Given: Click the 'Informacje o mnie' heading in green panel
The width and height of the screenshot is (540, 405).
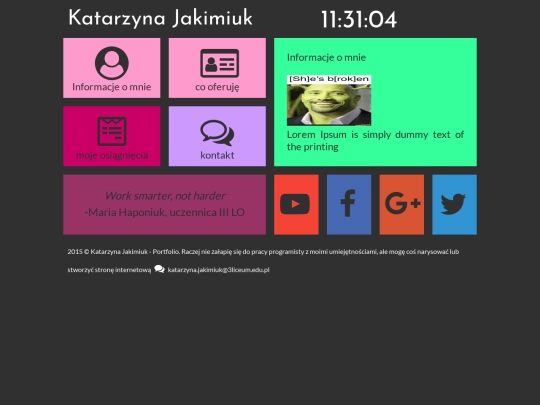Looking at the screenshot, I should (x=326, y=58).
